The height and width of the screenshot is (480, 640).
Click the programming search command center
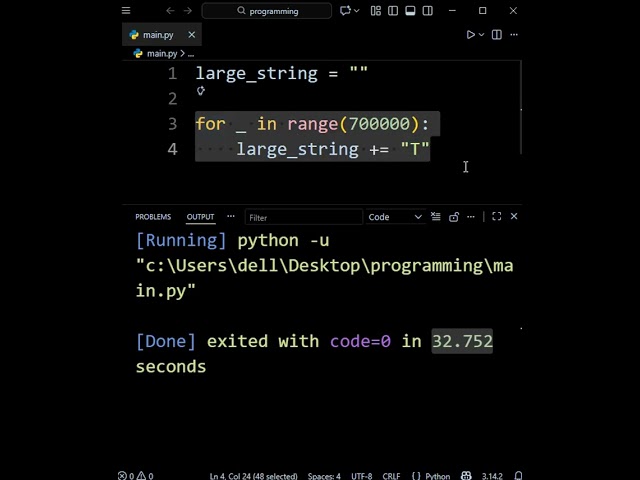point(267,11)
